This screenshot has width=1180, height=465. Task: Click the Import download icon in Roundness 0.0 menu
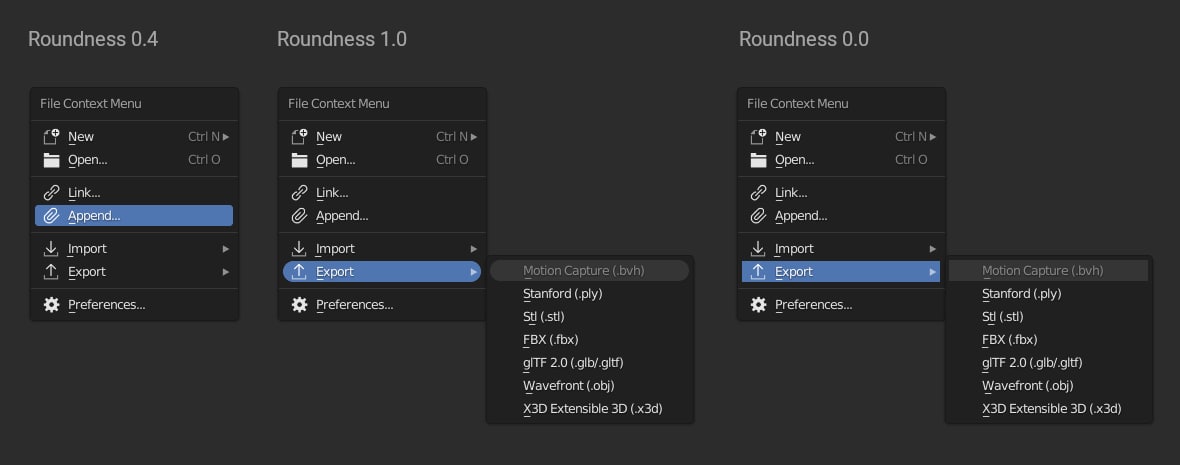tap(759, 248)
